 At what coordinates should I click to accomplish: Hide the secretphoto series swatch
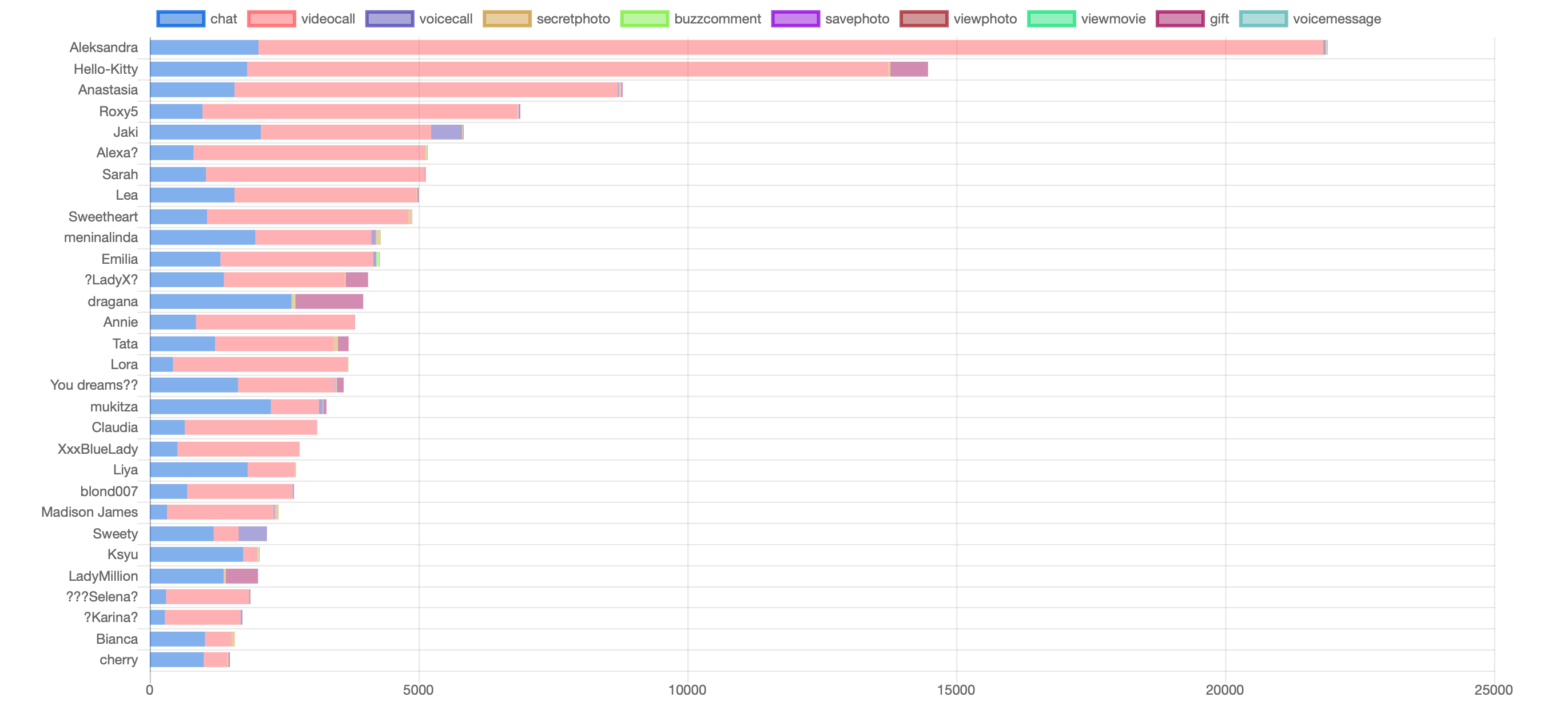point(507,19)
